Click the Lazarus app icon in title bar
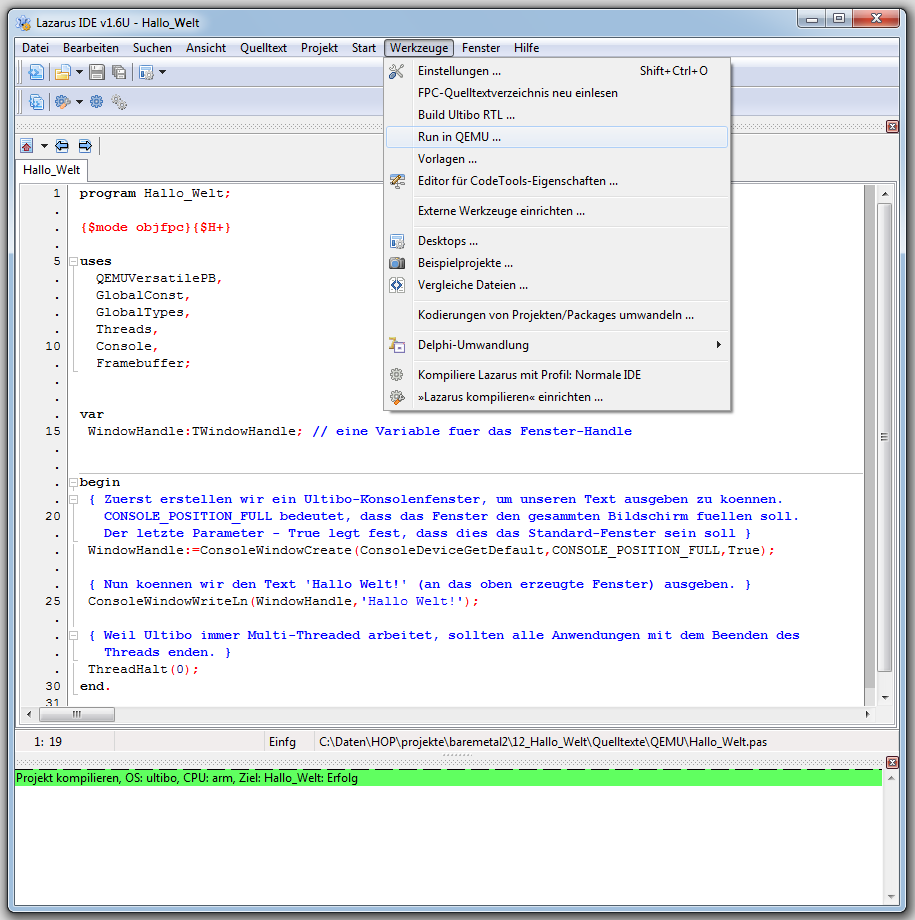 point(23,23)
